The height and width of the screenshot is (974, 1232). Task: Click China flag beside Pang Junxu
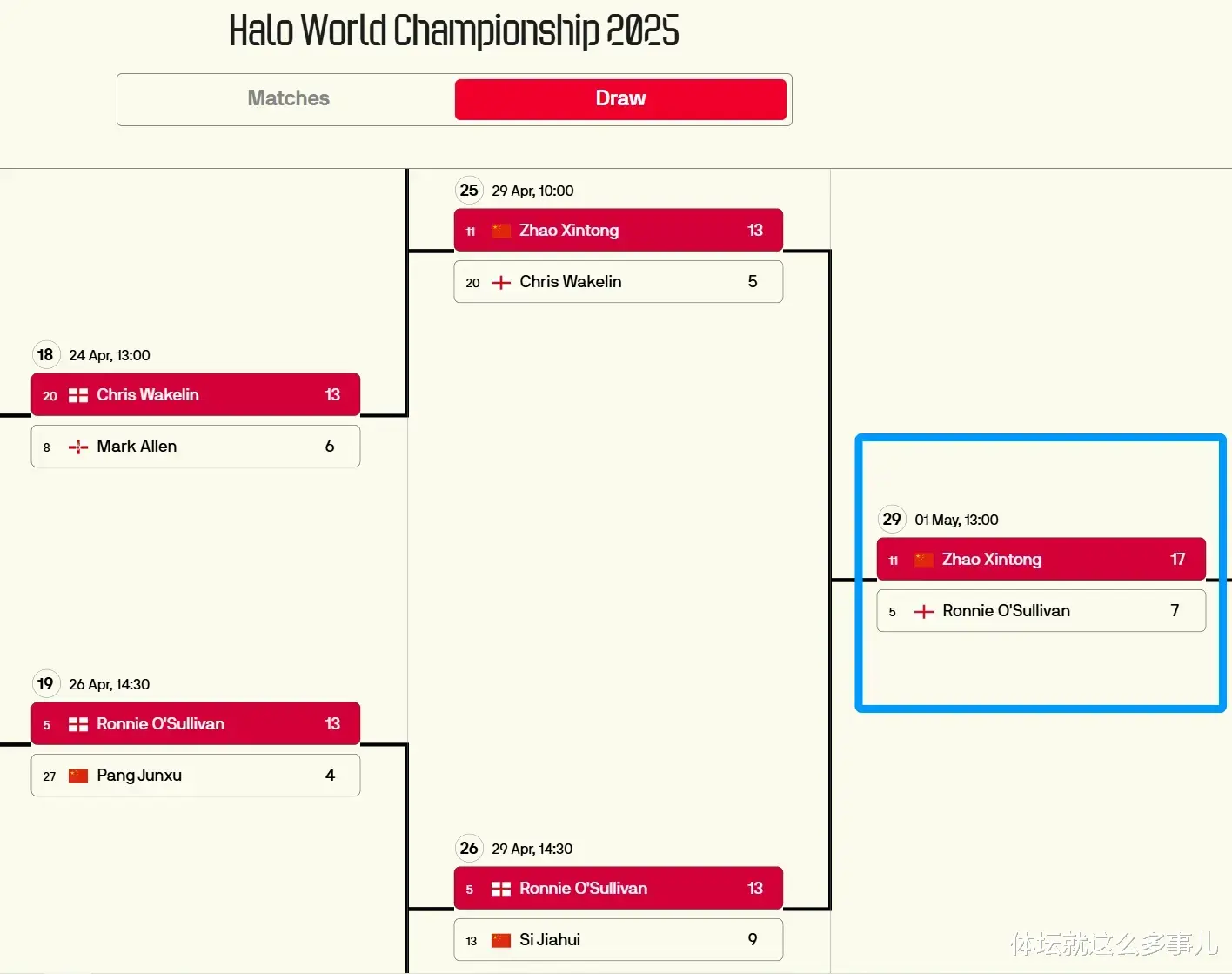point(78,776)
